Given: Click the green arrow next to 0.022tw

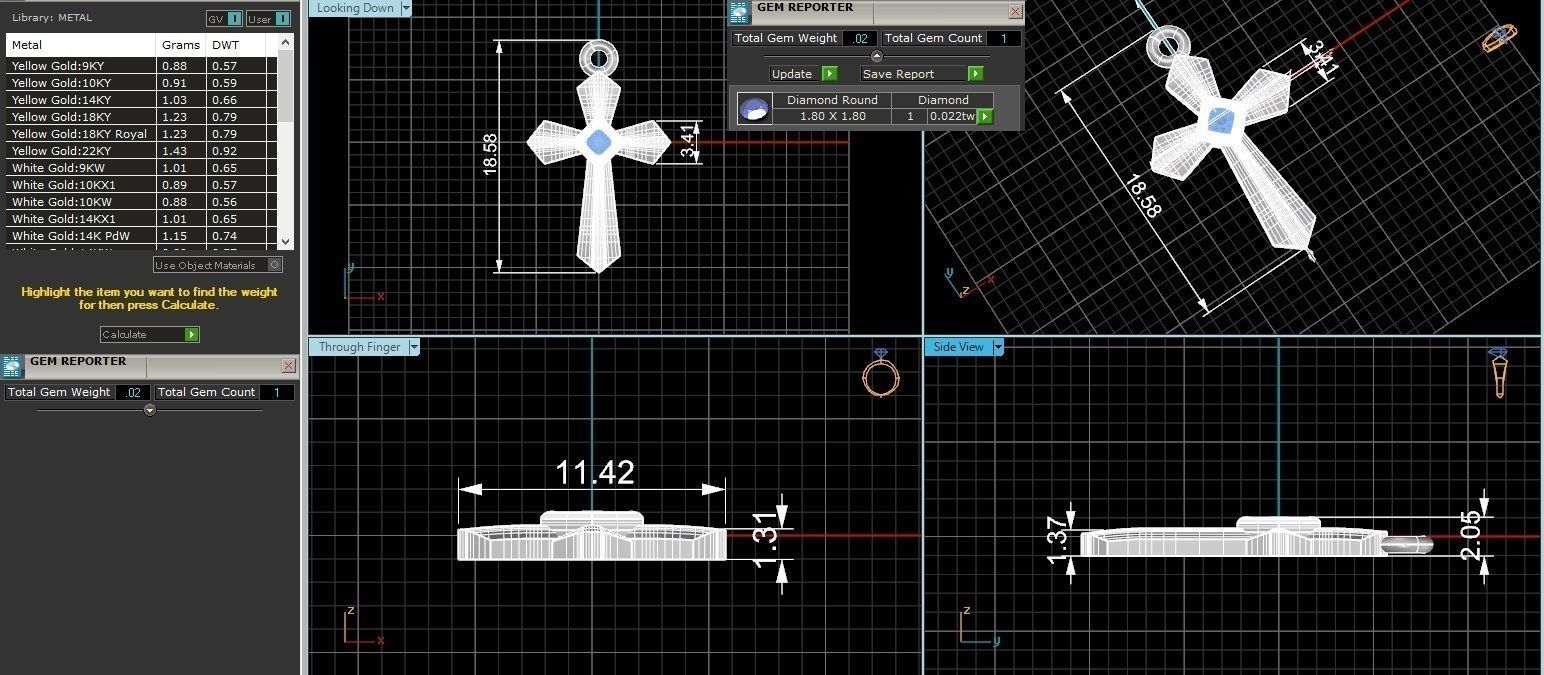Looking at the screenshot, I should pyautogui.click(x=985, y=117).
